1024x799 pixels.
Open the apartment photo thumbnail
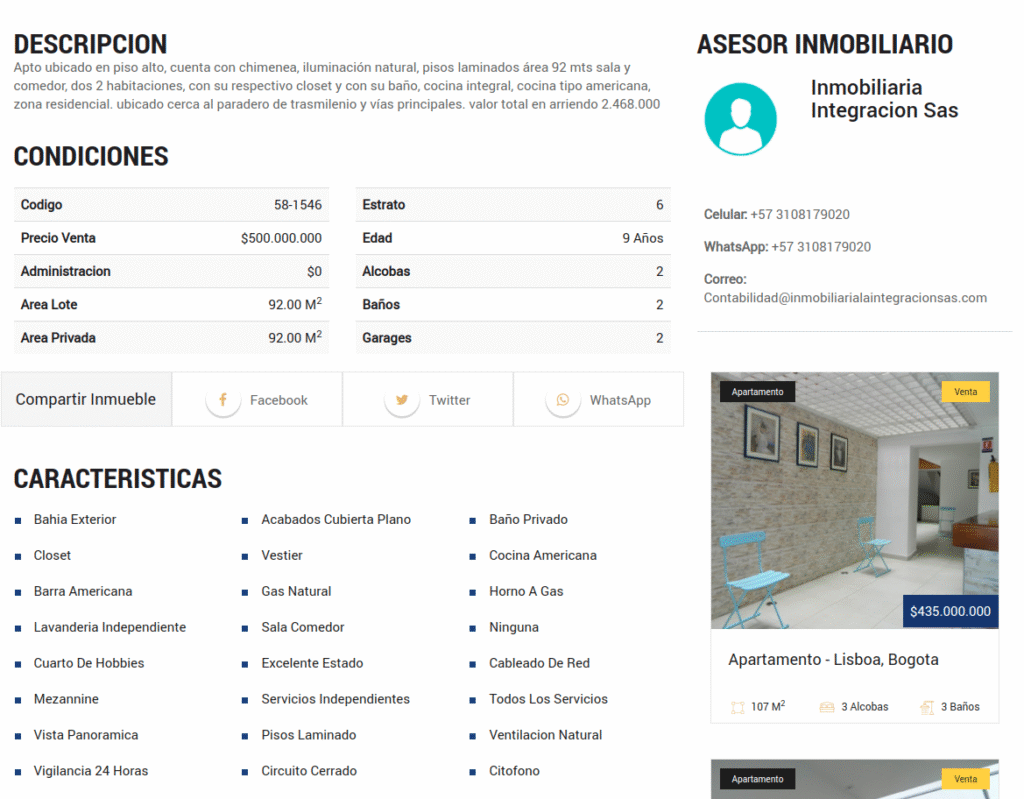click(855, 498)
